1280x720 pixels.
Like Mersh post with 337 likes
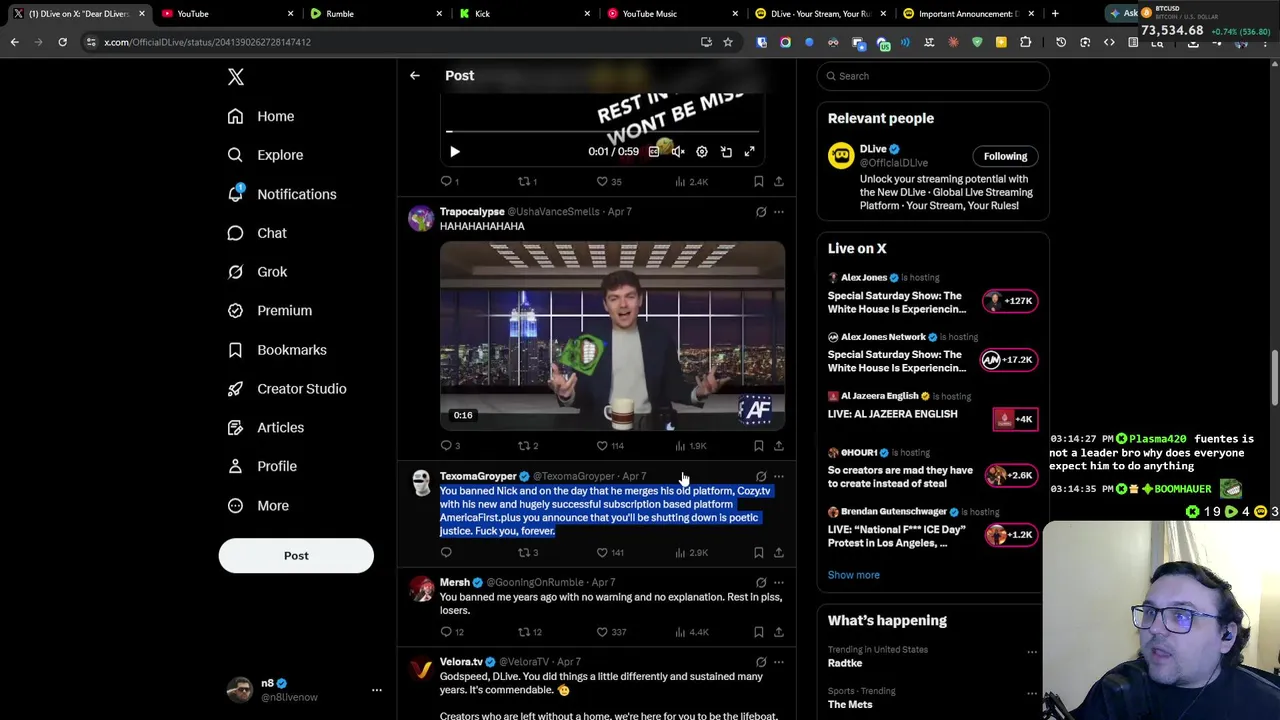[611, 632]
